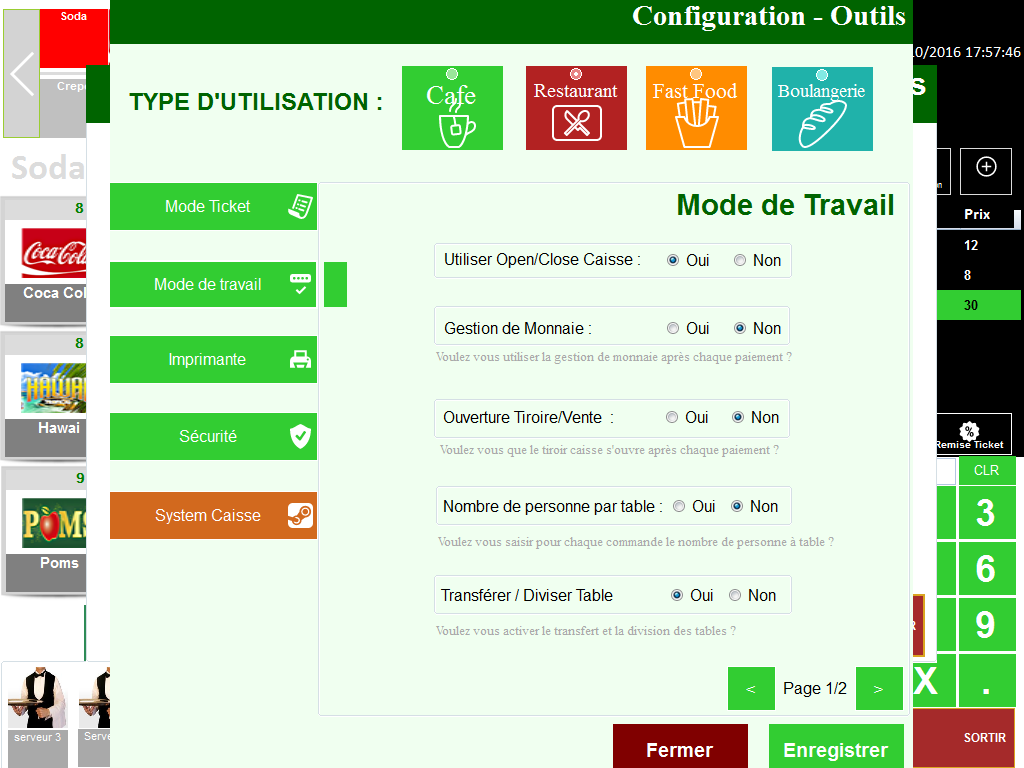Open the Mode de travail settings tab
The width and height of the screenshot is (1024, 768).
coord(213,284)
